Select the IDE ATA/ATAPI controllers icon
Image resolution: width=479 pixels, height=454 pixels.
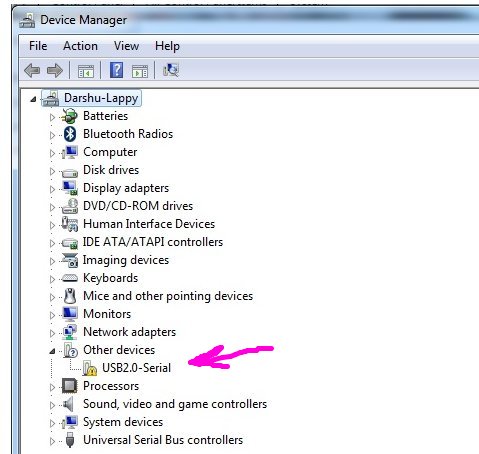pos(70,243)
